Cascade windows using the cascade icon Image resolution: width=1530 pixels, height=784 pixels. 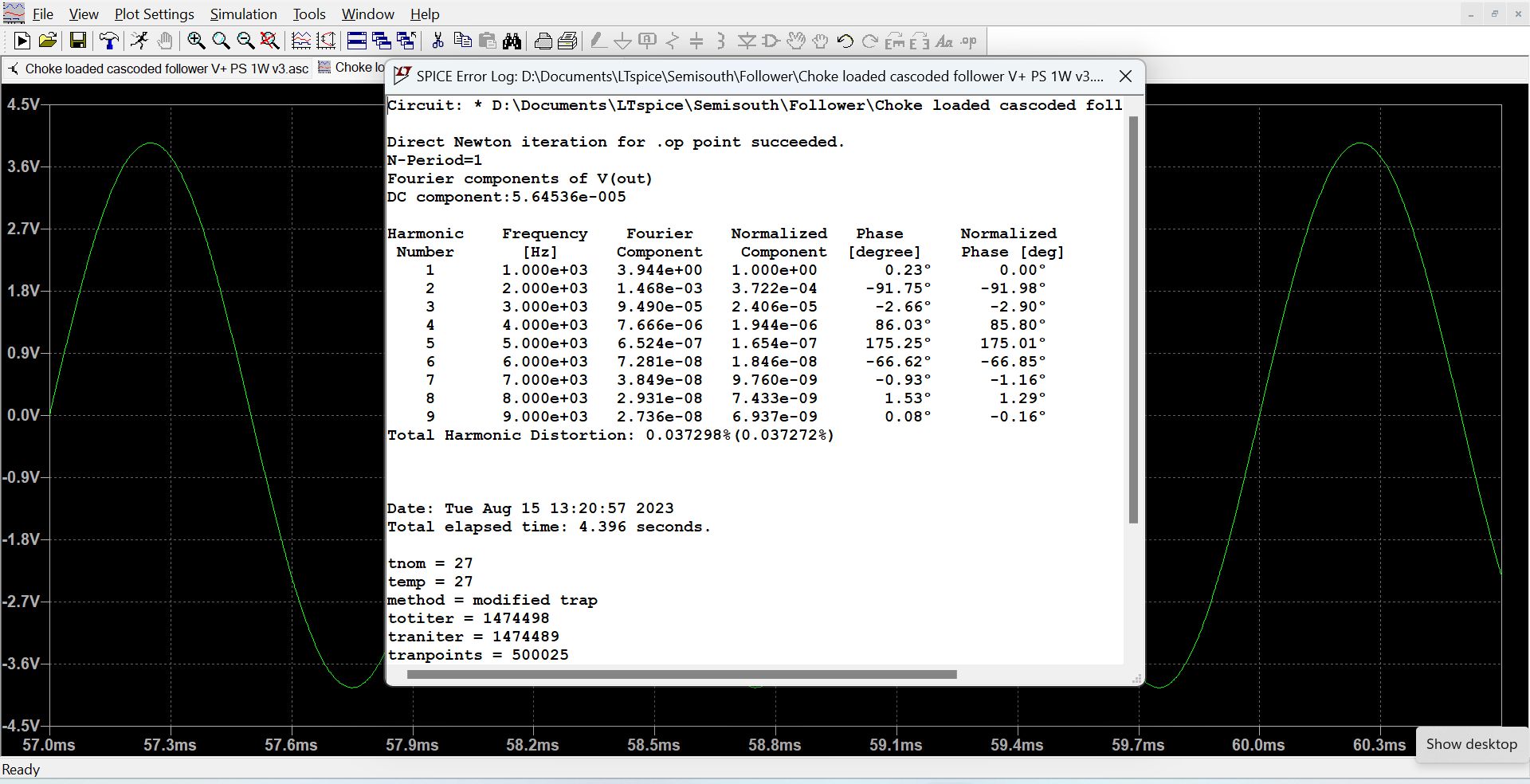tap(382, 41)
